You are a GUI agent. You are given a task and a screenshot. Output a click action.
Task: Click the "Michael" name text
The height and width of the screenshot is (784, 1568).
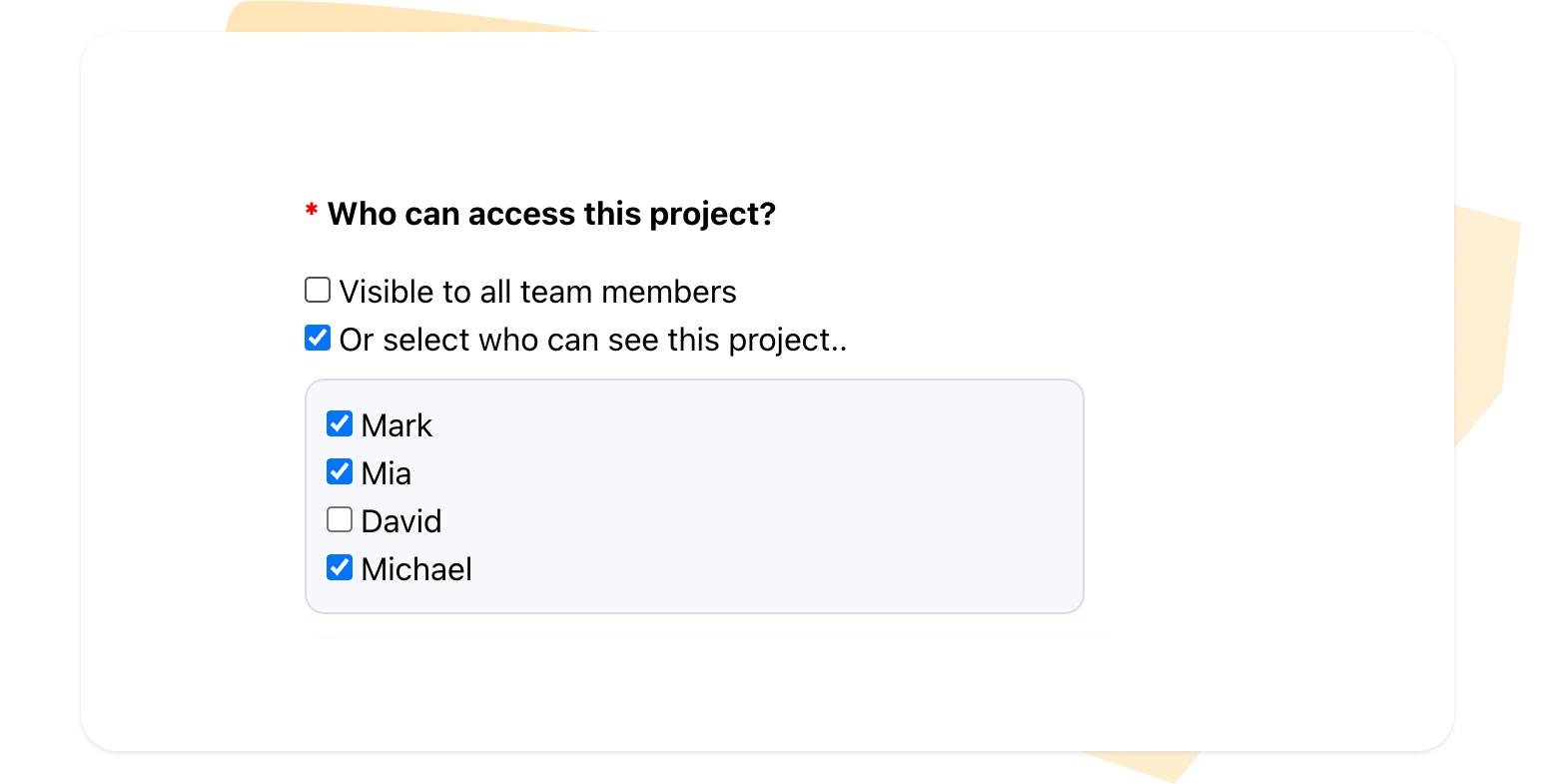pyautogui.click(x=416, y=569)
